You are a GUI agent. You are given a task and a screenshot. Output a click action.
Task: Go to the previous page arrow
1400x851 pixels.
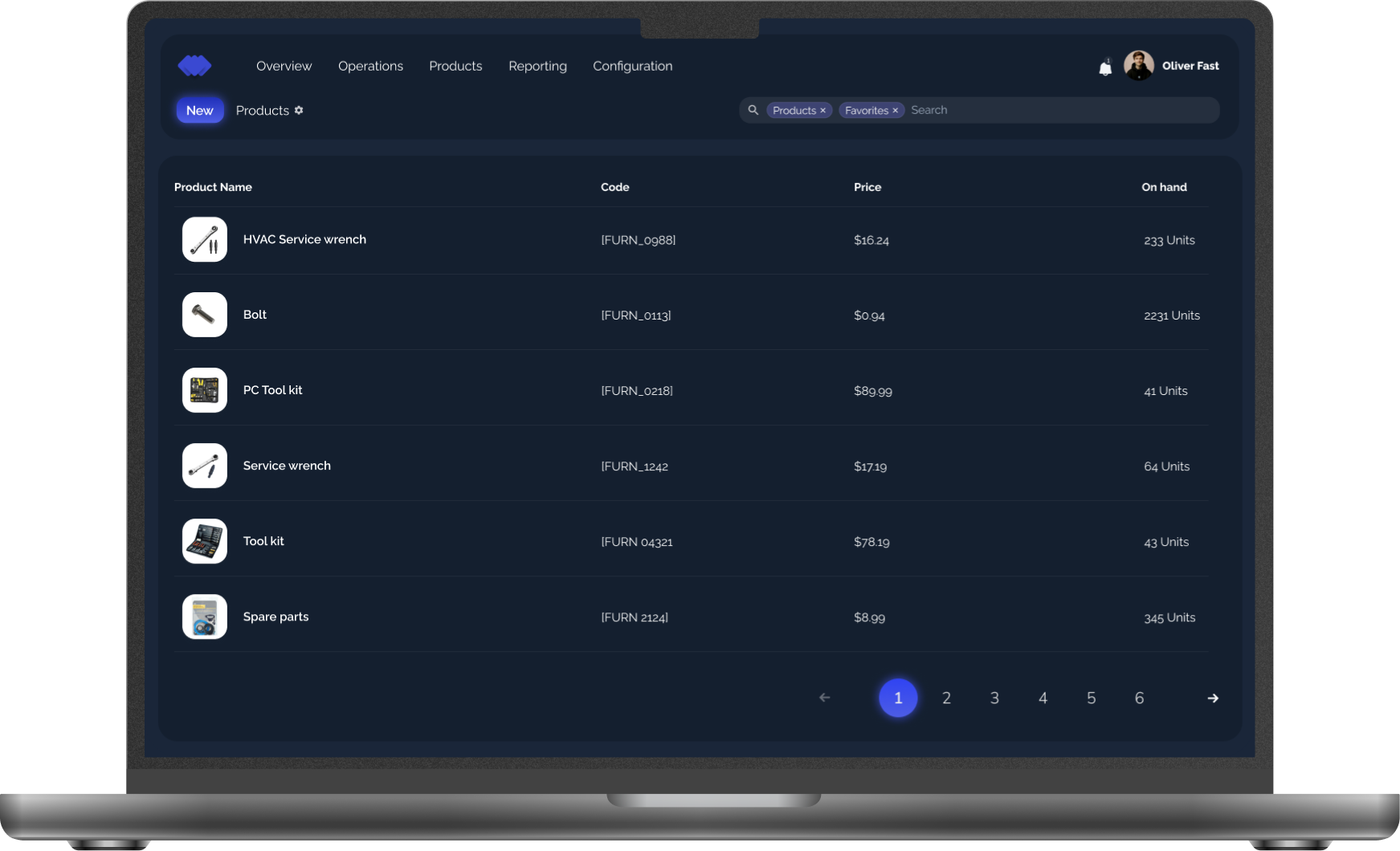(x=825, y=698)
